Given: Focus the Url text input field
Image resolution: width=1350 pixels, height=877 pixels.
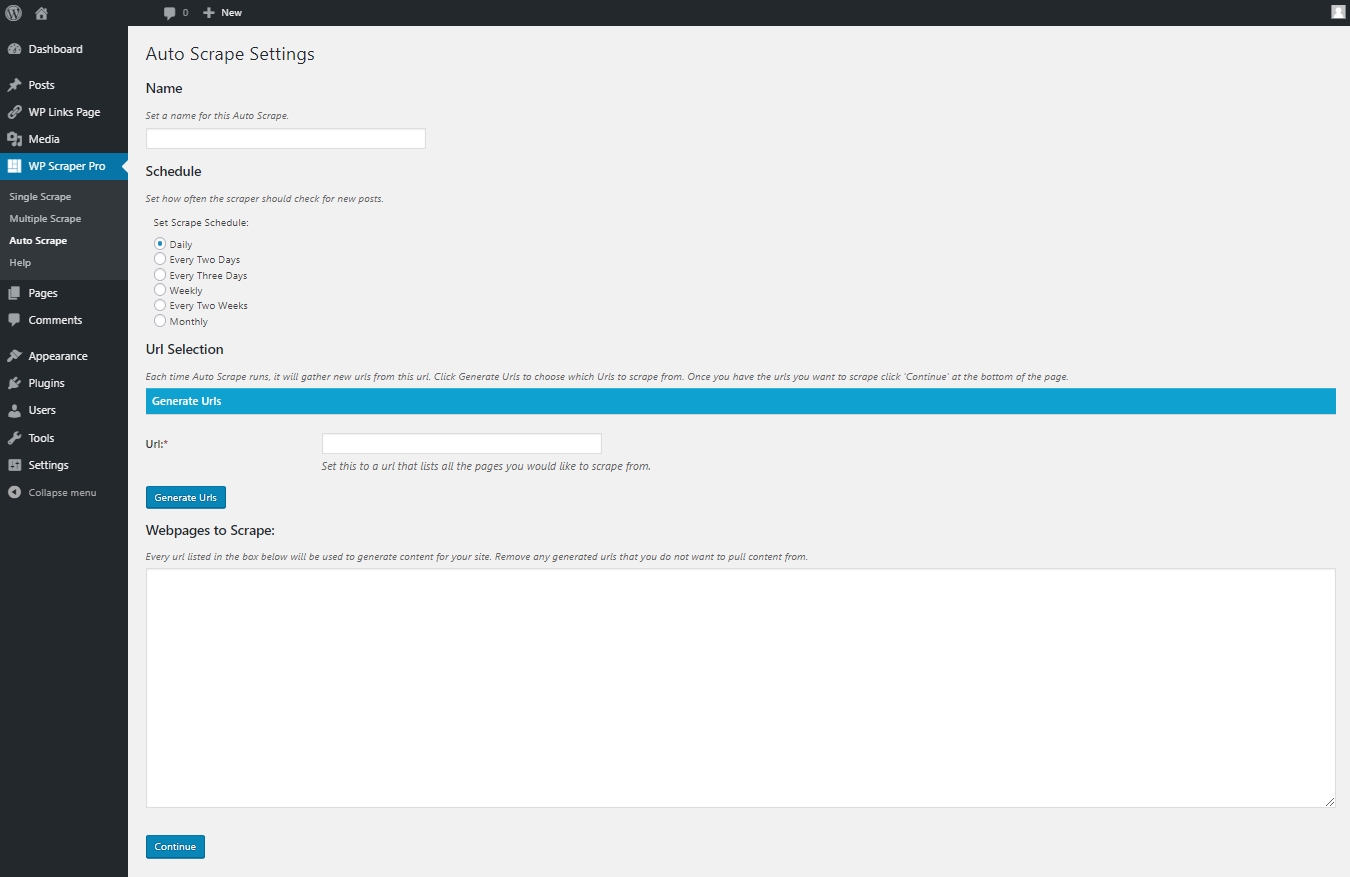Looking at the screenshot, I should (x=462, y=443).
